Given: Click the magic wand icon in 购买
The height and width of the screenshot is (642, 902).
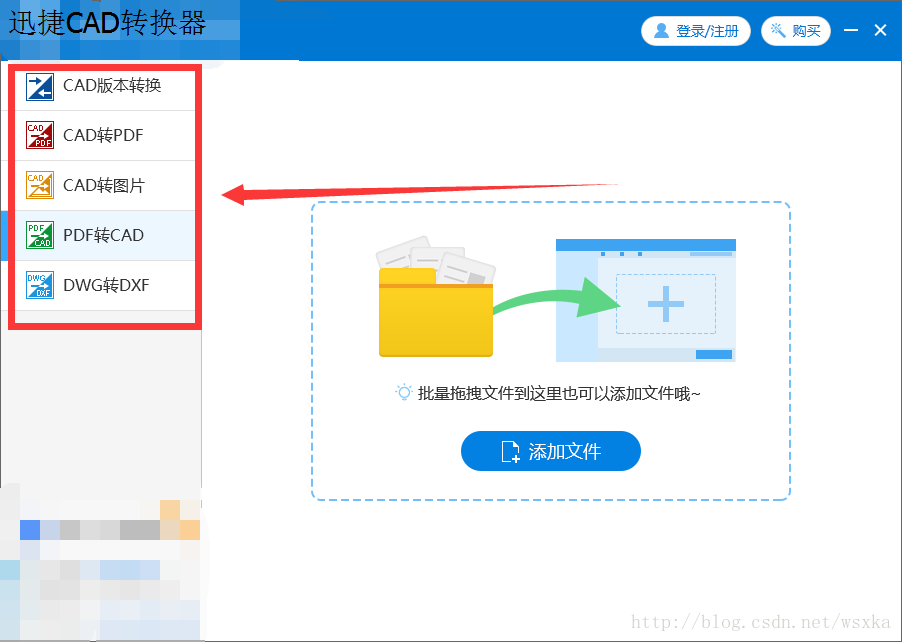Looking at the screenshot, I should tap(778, 30).
